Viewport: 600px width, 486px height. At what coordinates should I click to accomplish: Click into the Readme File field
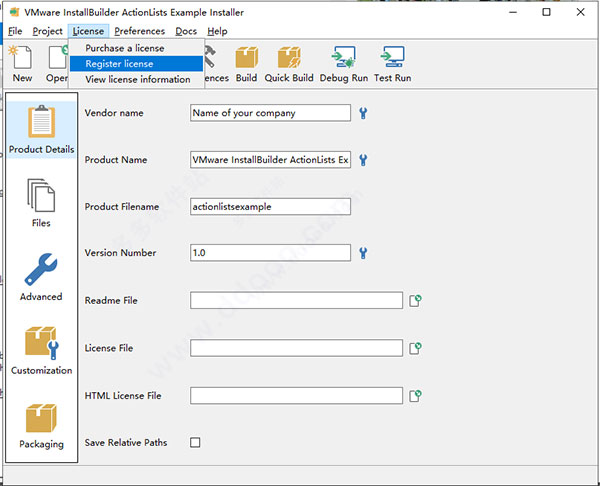click(x=296, y=300)
